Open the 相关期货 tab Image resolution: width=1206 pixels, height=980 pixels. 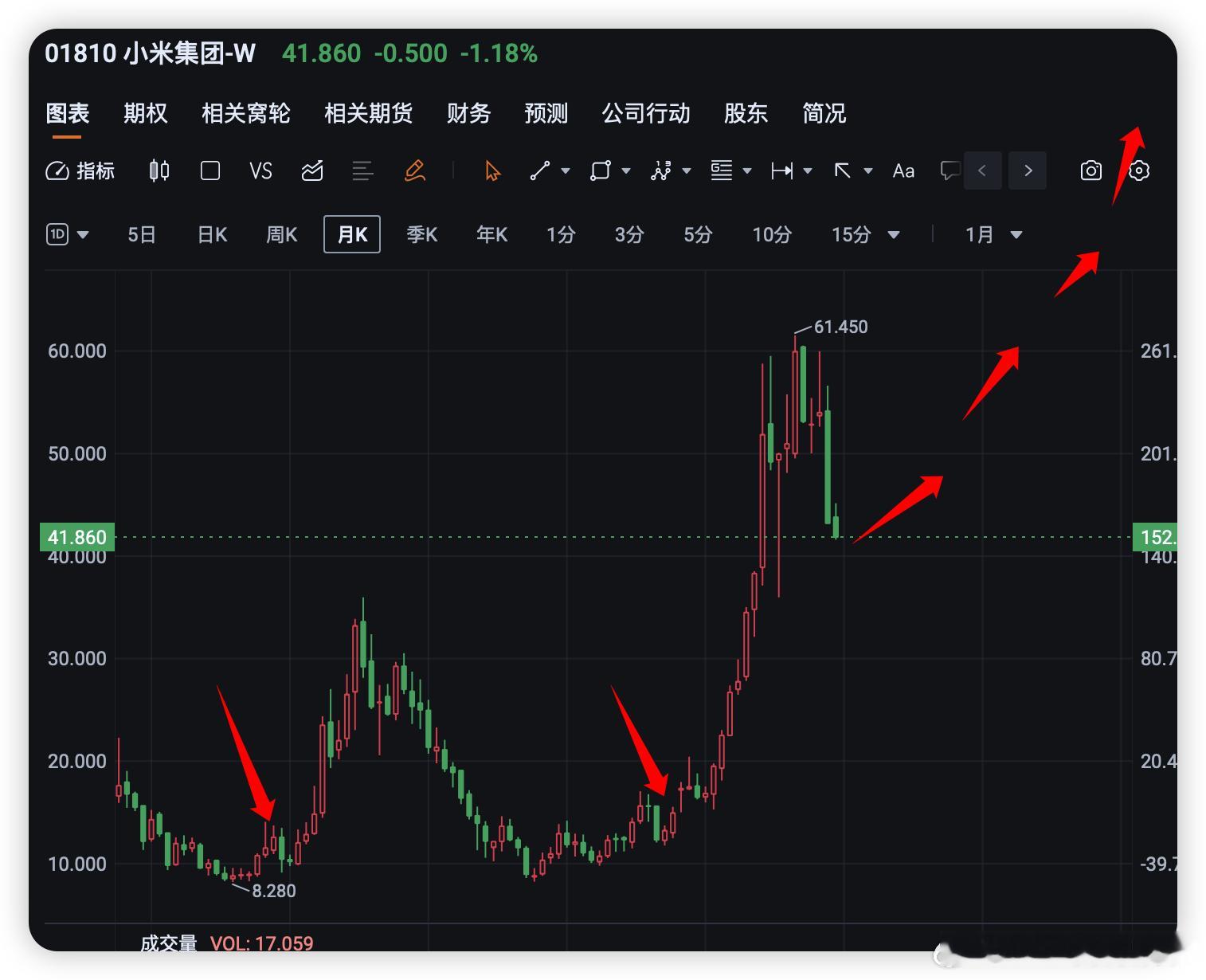(369, 113)
